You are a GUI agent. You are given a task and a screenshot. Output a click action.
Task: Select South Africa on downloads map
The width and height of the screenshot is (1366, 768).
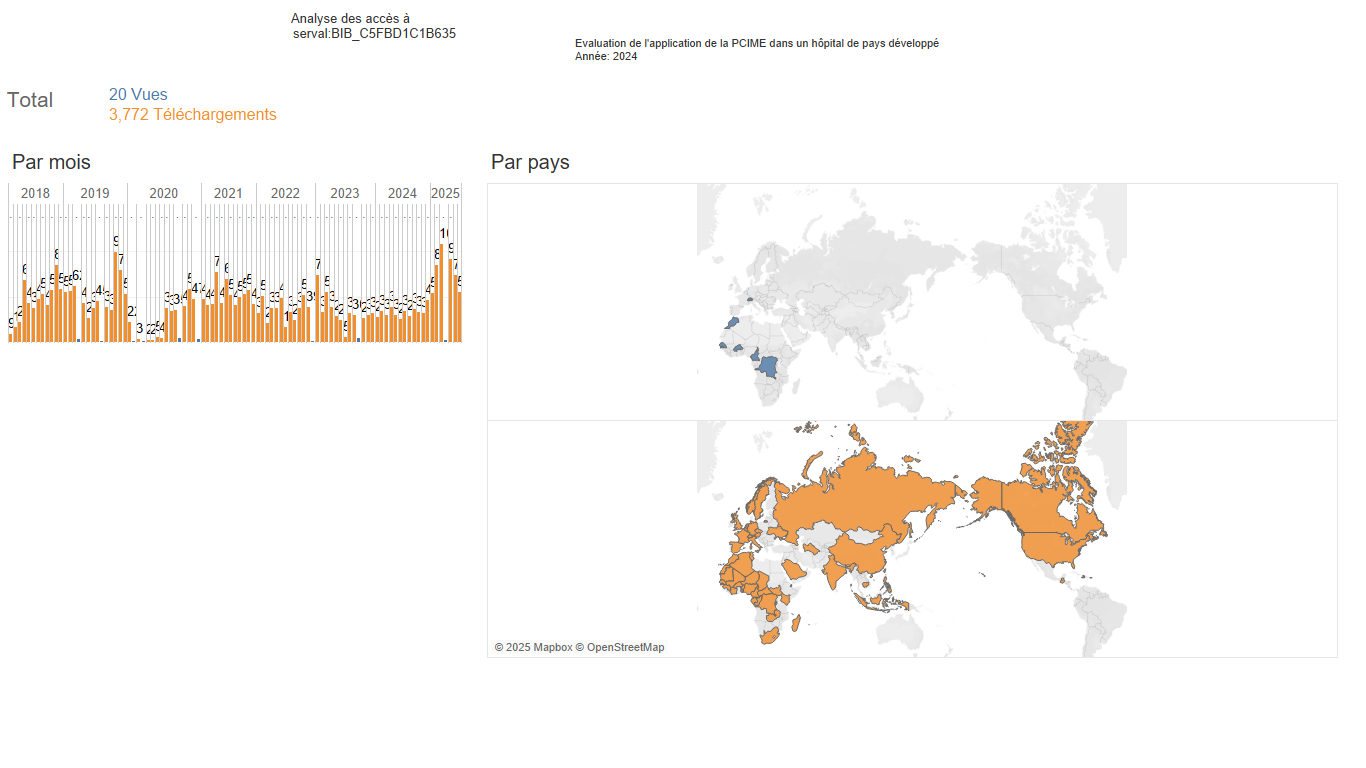coord(770,636)
